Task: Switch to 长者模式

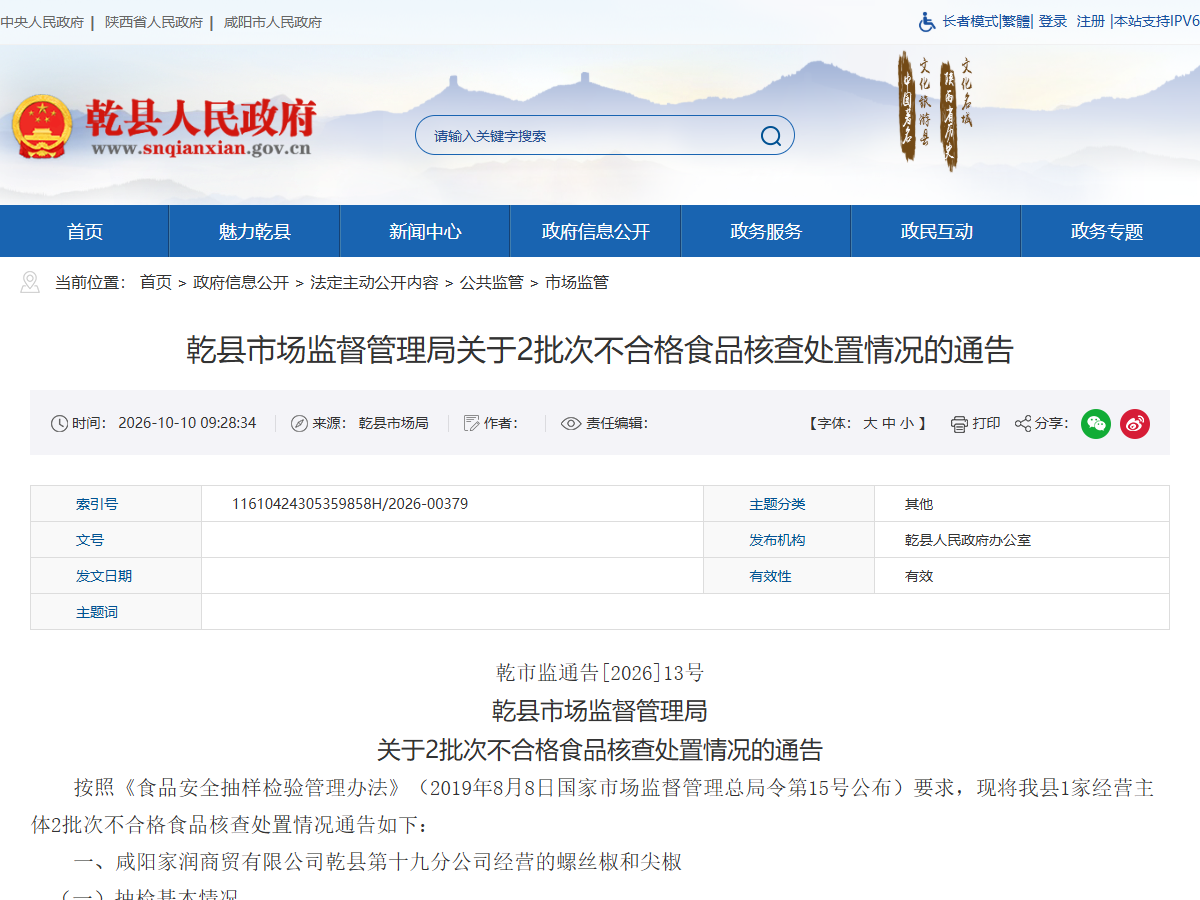Action: pos(970,21)
